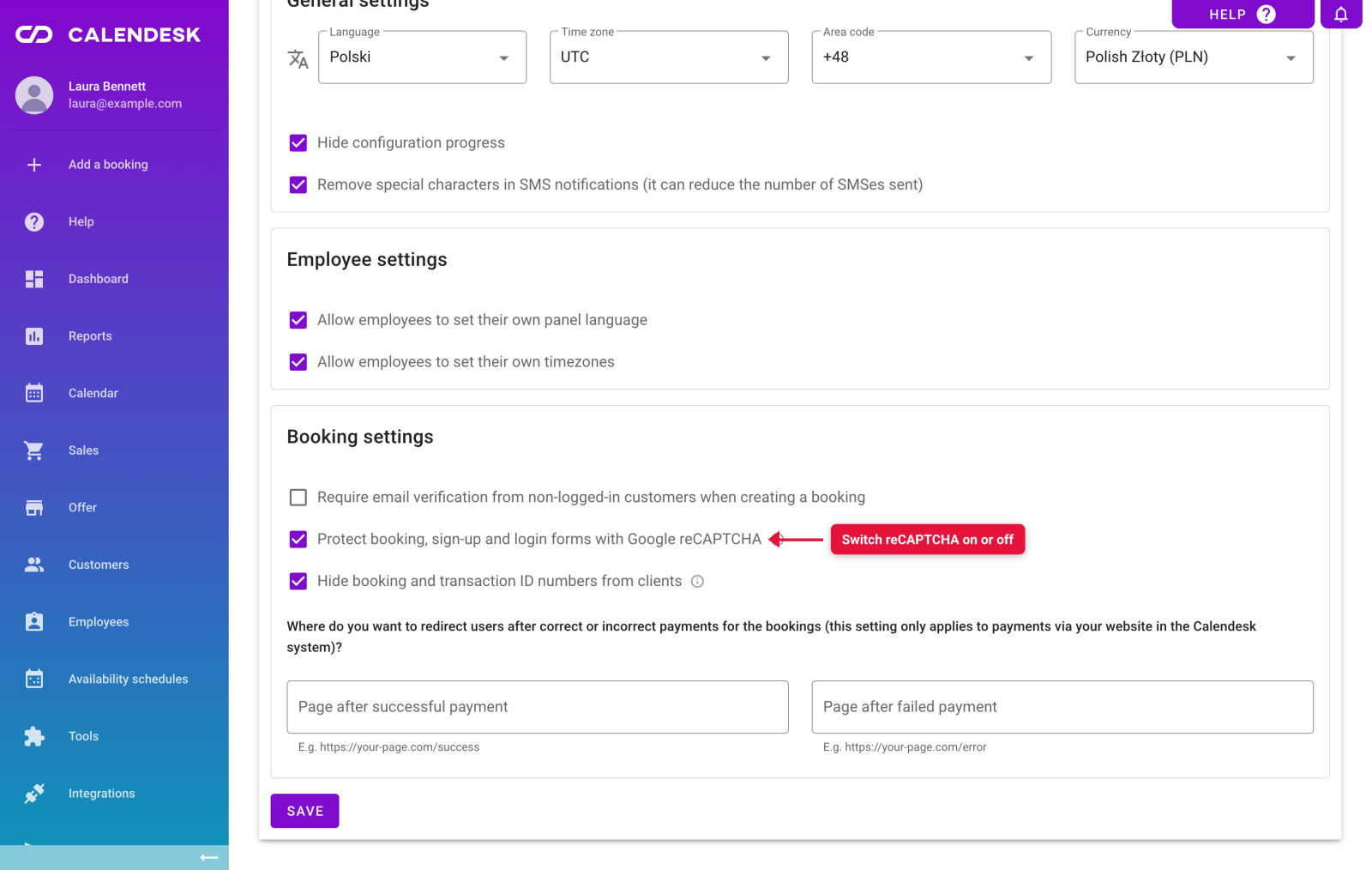
Task: Click the Calendesk logo icon
Action: click(x=34, y=35)
